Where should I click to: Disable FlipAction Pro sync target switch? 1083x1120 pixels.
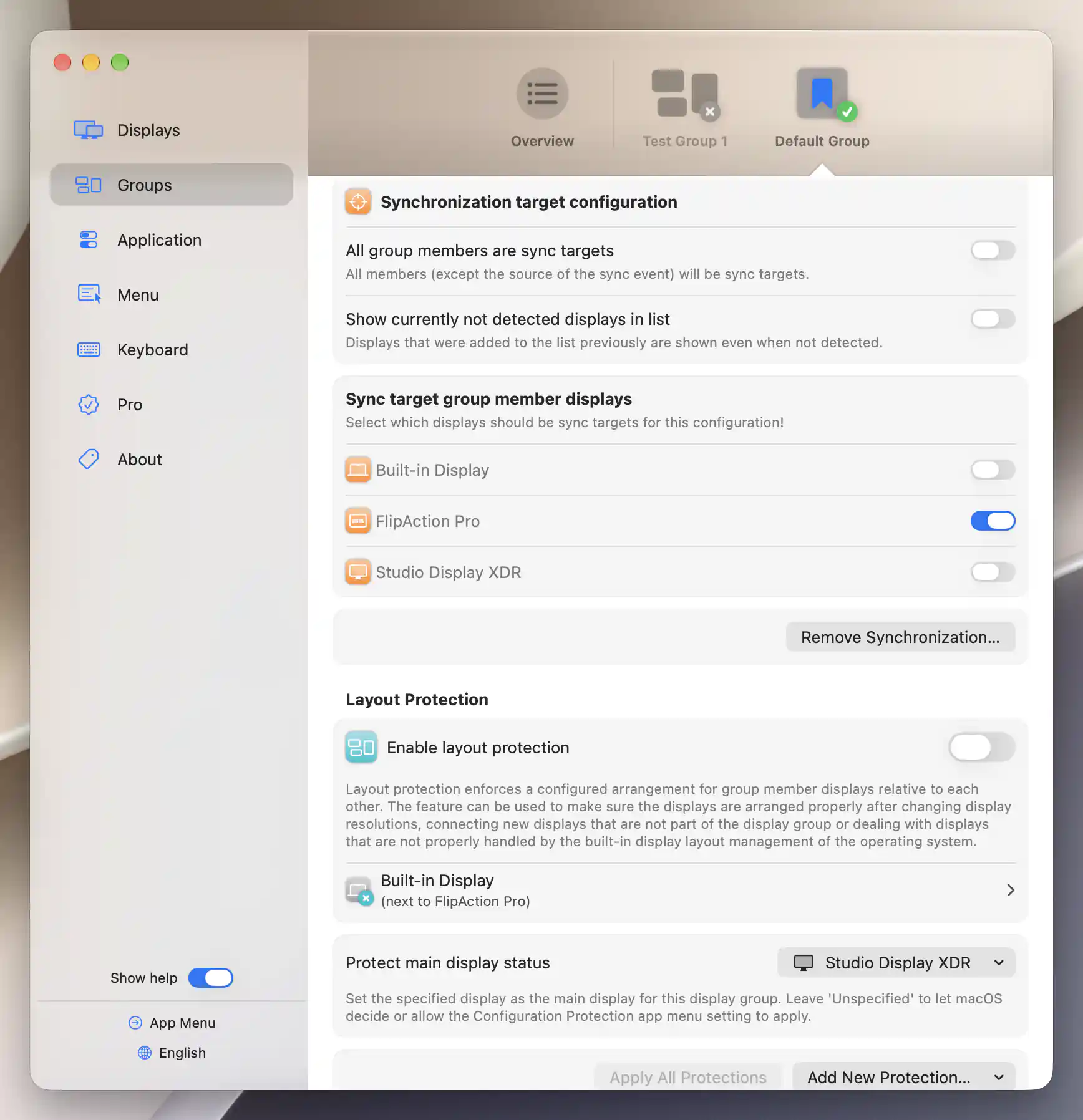point(993,521)
